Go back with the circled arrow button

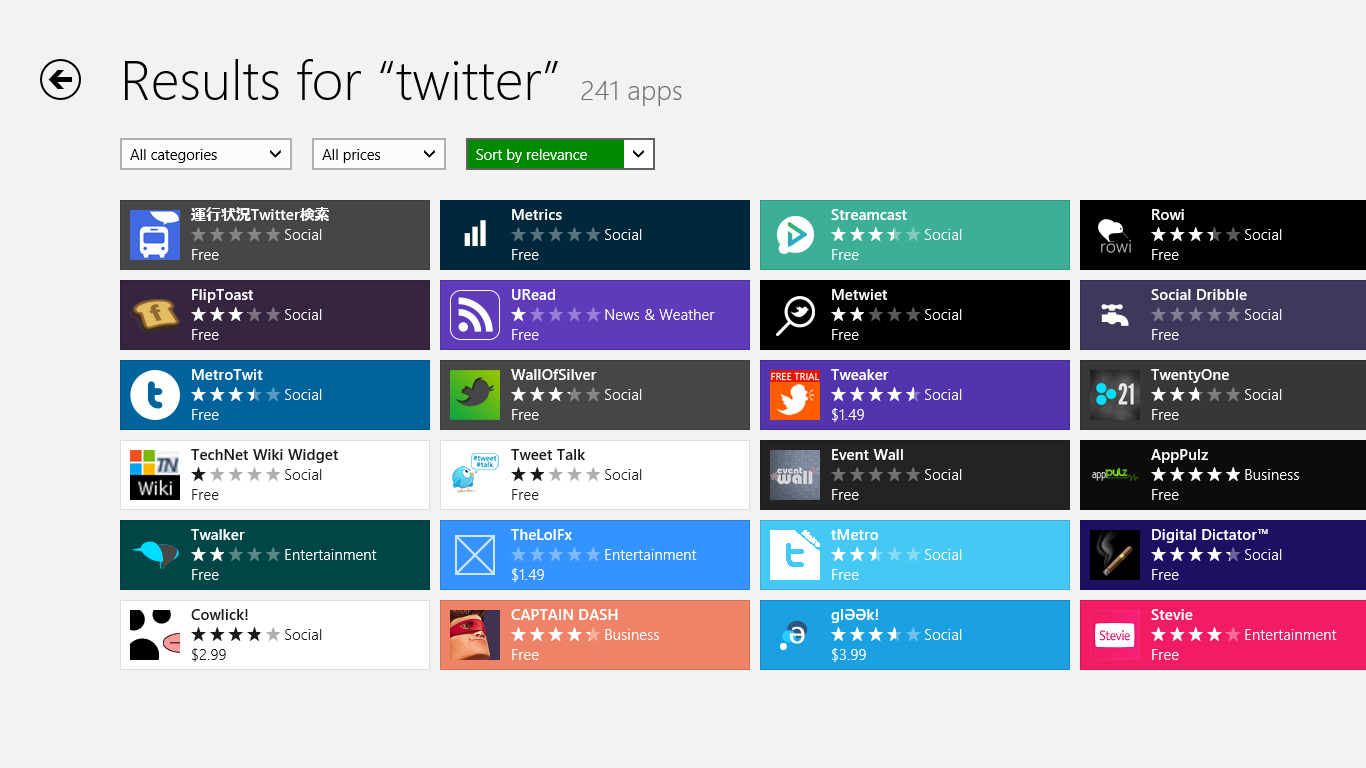pyautogui.click(x=60, y=80)
